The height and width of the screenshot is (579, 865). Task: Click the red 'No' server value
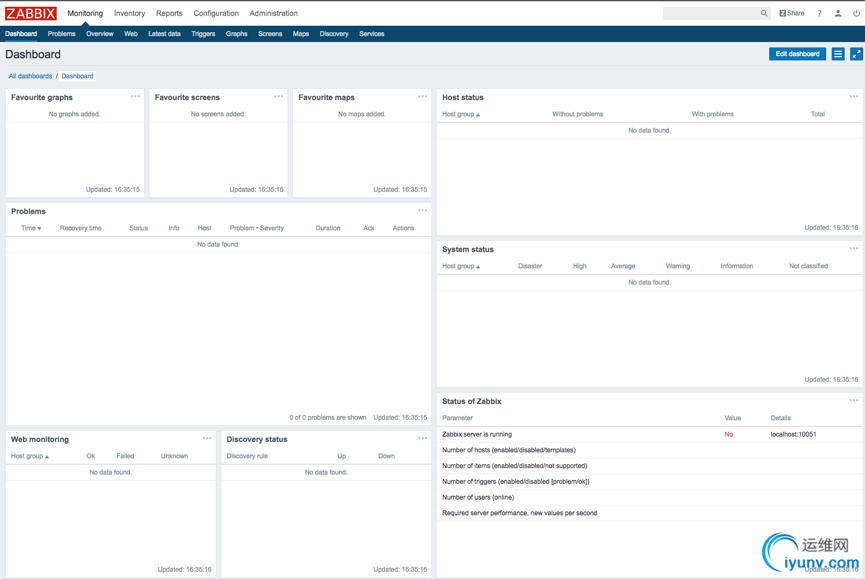(x=728, y=435)
